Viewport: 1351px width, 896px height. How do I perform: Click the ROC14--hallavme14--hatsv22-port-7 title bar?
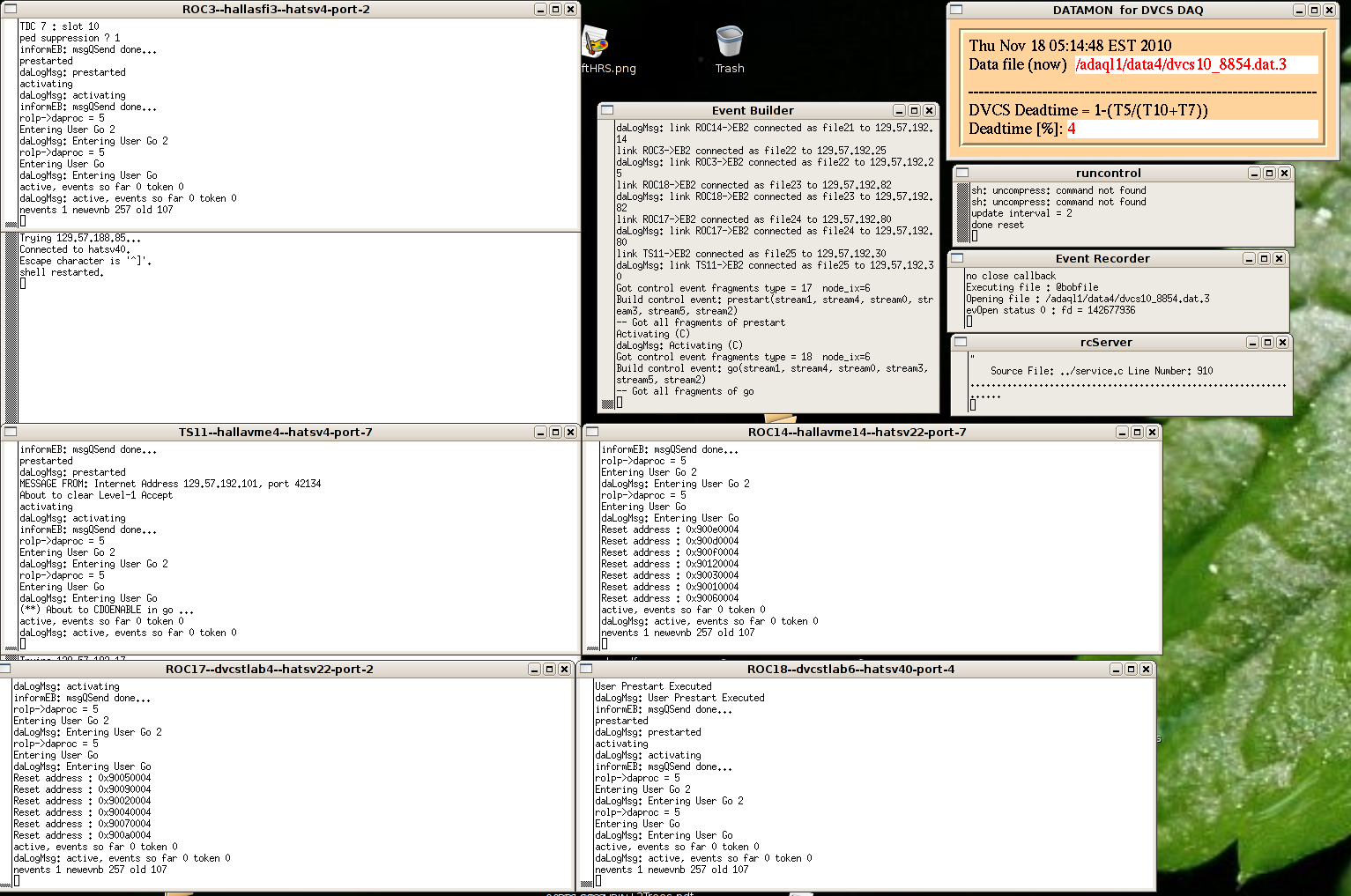pos(857,433)
